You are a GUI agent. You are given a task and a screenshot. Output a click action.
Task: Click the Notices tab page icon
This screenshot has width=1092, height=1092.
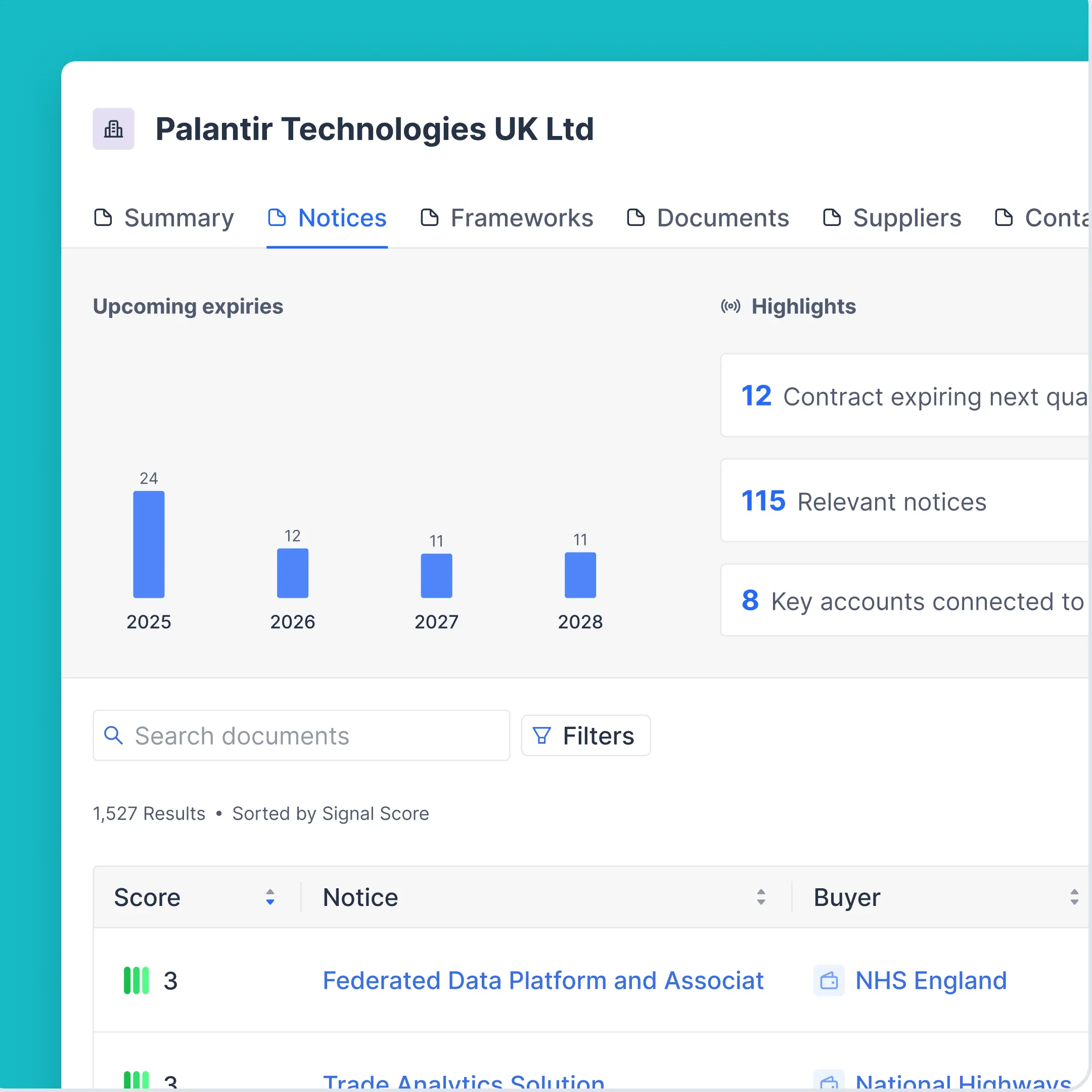pos(277,217)
